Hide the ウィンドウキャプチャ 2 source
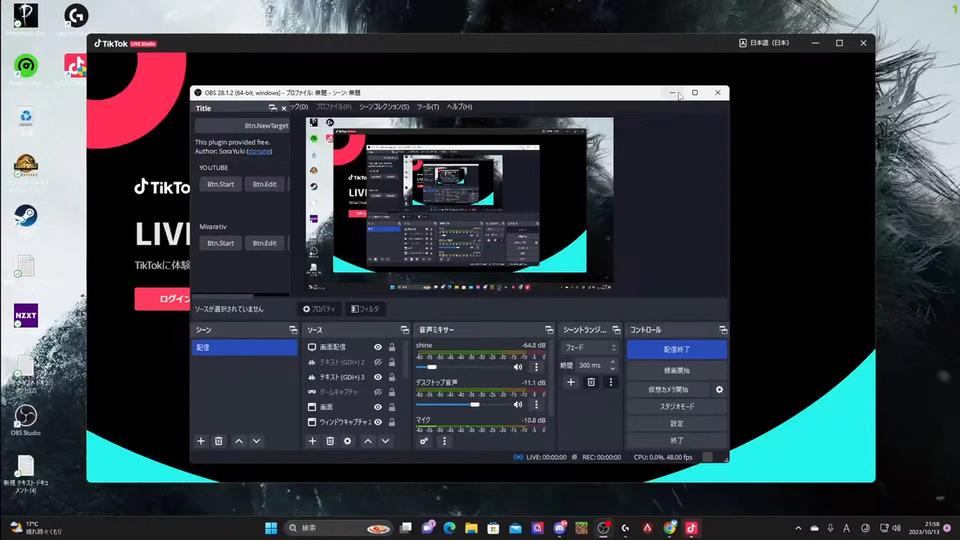The height and width of the screenshot is (540, 960). [378, 422]
